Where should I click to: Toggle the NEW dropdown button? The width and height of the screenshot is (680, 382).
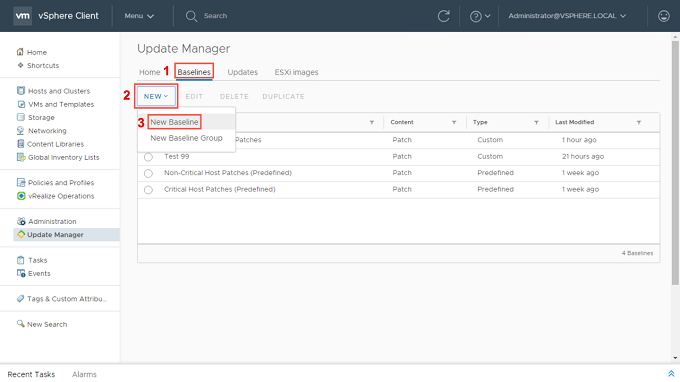click(156, 96)
